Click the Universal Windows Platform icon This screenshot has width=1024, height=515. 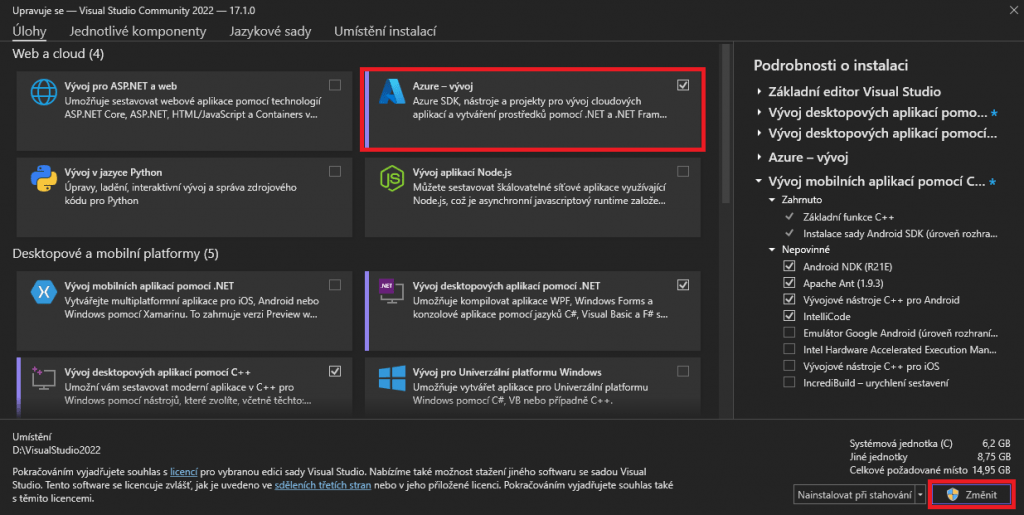click(390, 378)
